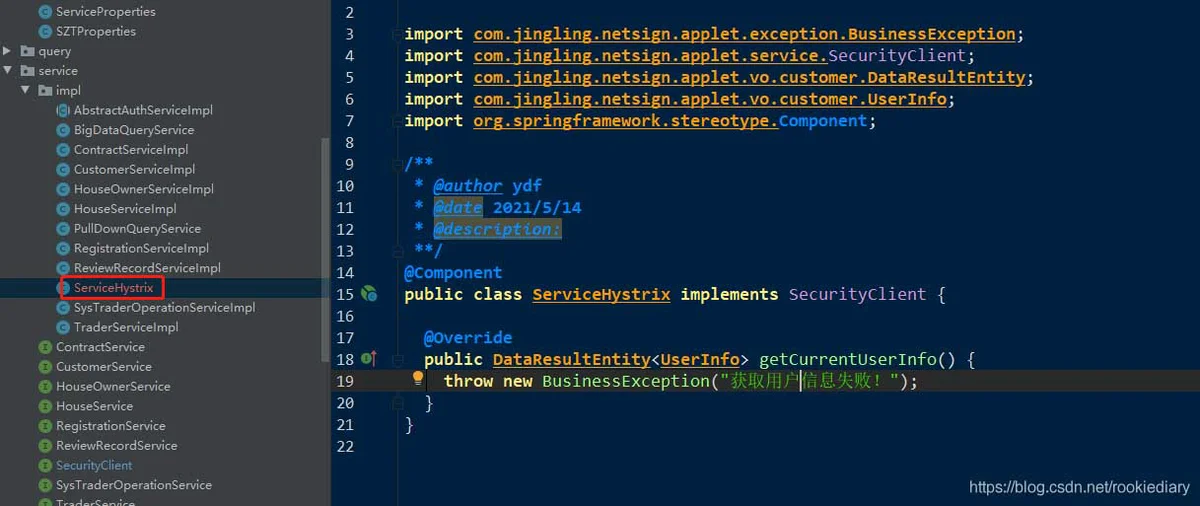Expand the query package node
1200x506 pixels.
[8, 51]
